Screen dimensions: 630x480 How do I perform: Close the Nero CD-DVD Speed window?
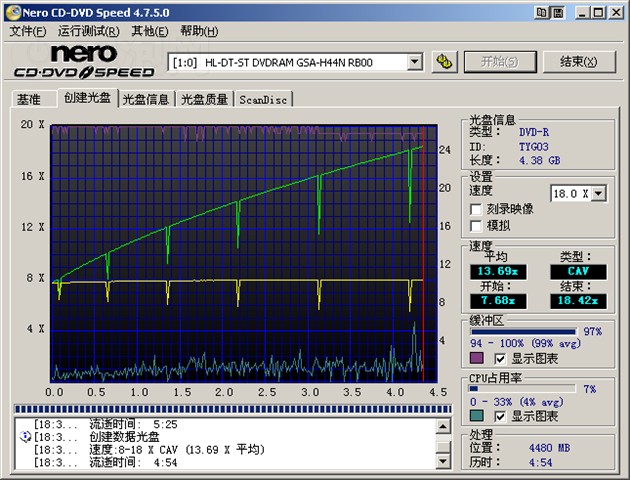pos(616,13)
